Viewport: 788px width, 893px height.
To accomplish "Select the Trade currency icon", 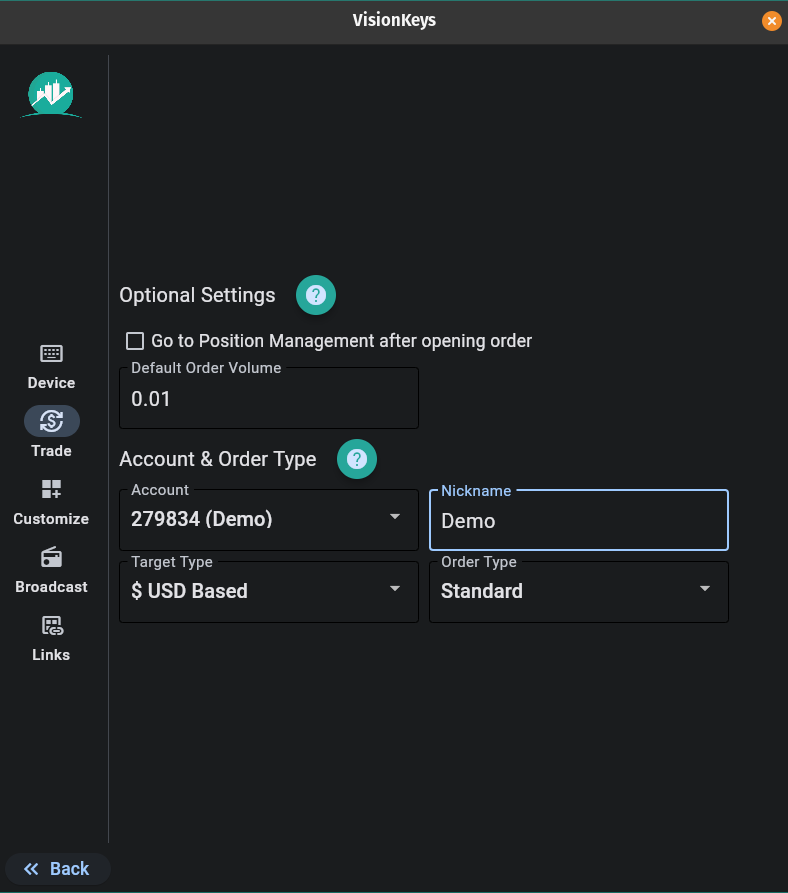I will pos(51,421).
